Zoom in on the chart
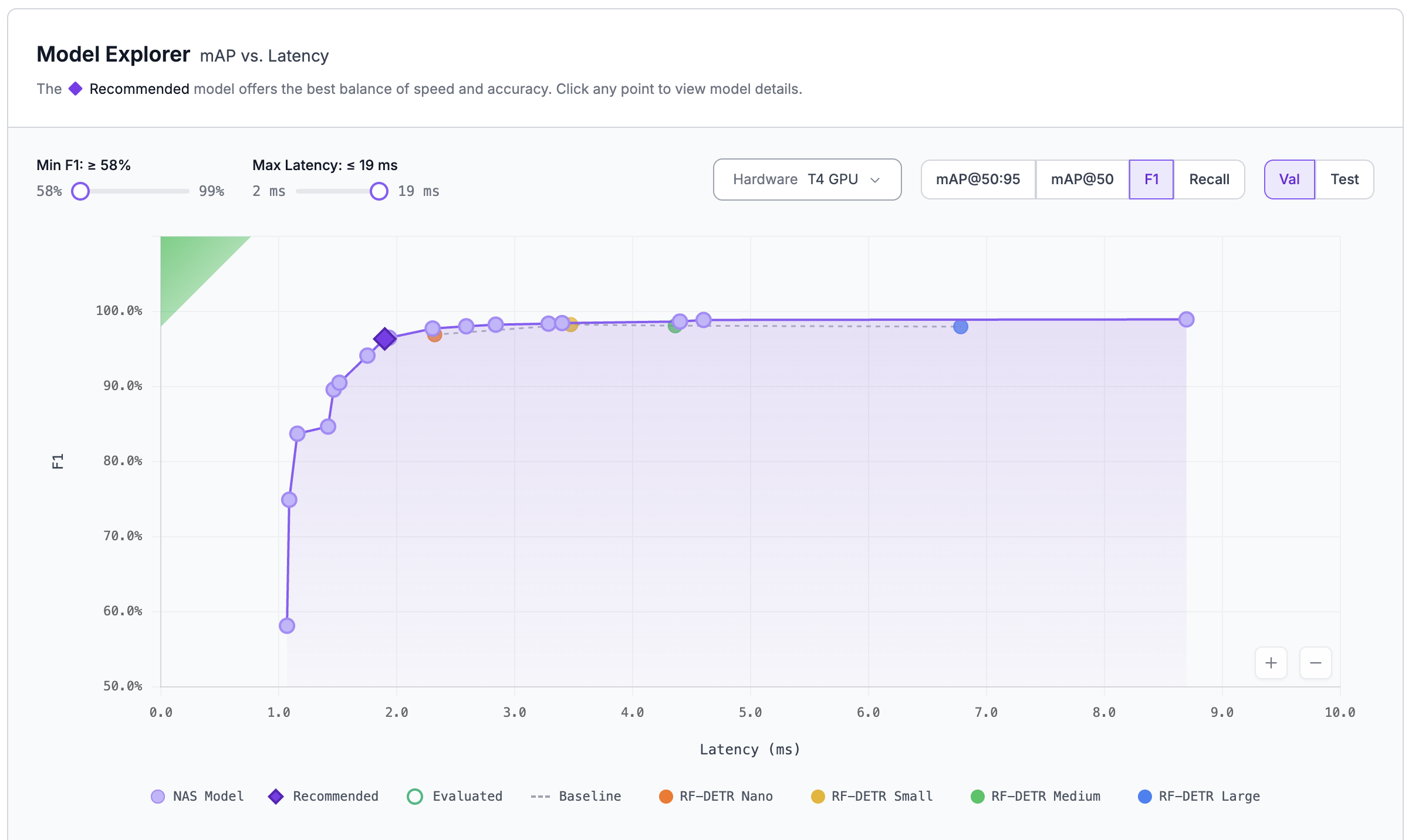Screen dimensions: 1412x840 click(x=1271, y=663)
